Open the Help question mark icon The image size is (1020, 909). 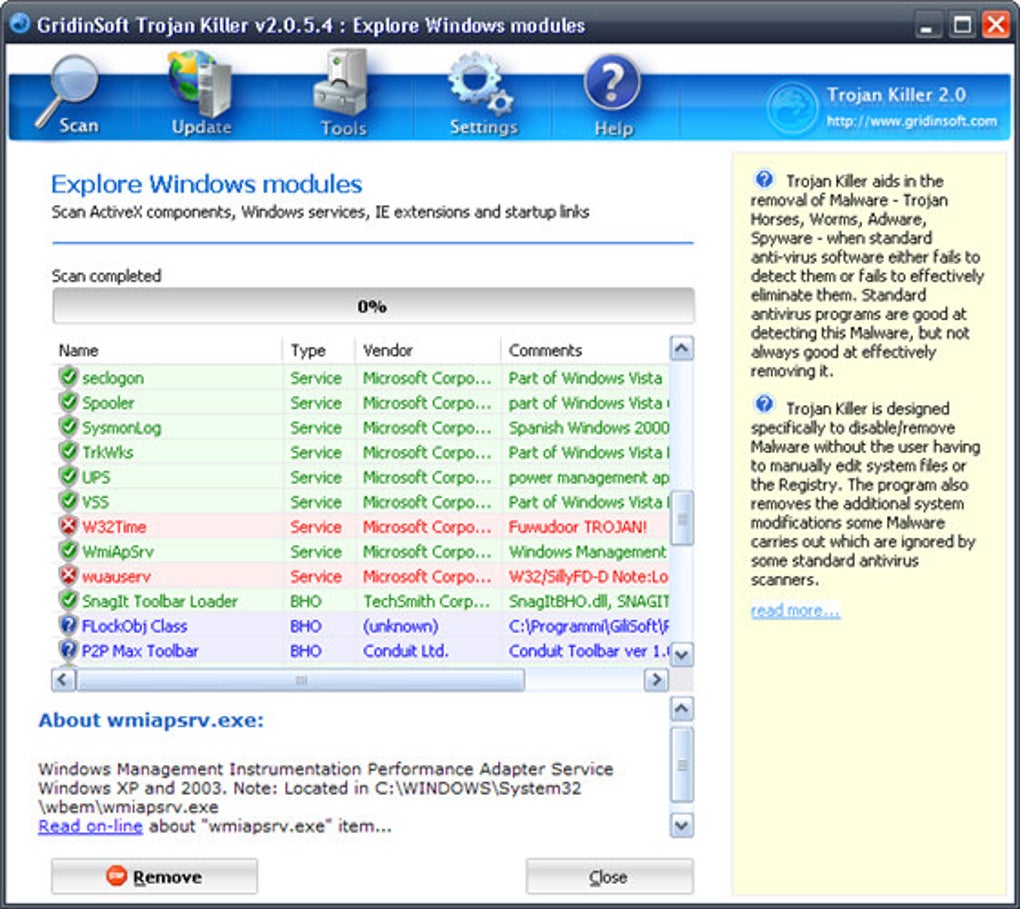(613, 96)
